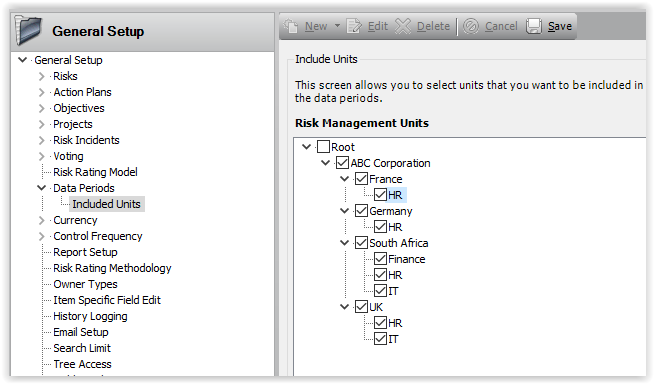Collapse the UK unit node
Screen dimensions: 654x384
pyautogui.click(x=345, y=307)
